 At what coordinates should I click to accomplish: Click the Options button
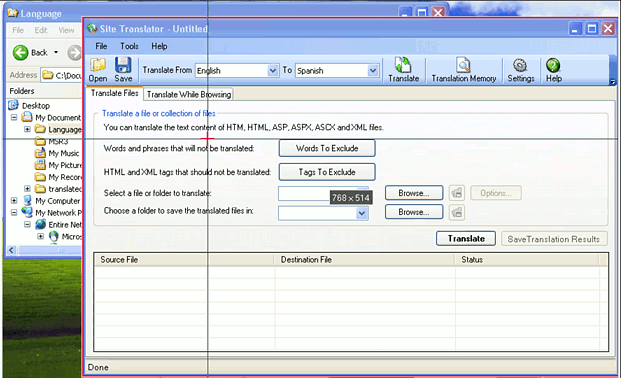click(496, 193)
